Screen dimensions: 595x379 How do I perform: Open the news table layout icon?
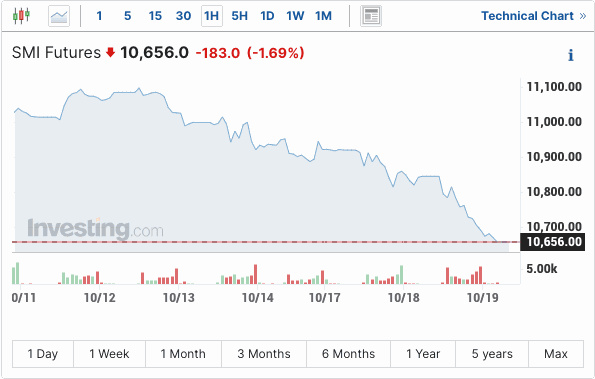coord(371,16)
